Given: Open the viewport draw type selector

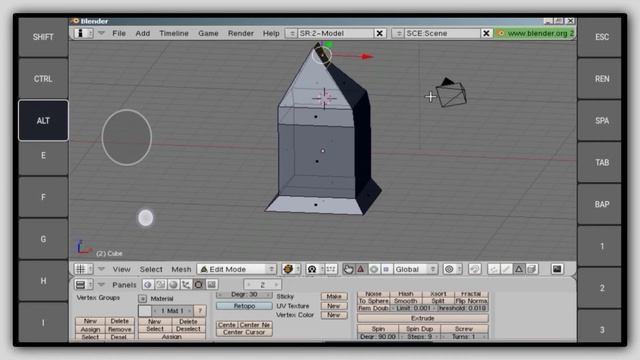Looking at the screenshot, I should click(x=291, y=269).
